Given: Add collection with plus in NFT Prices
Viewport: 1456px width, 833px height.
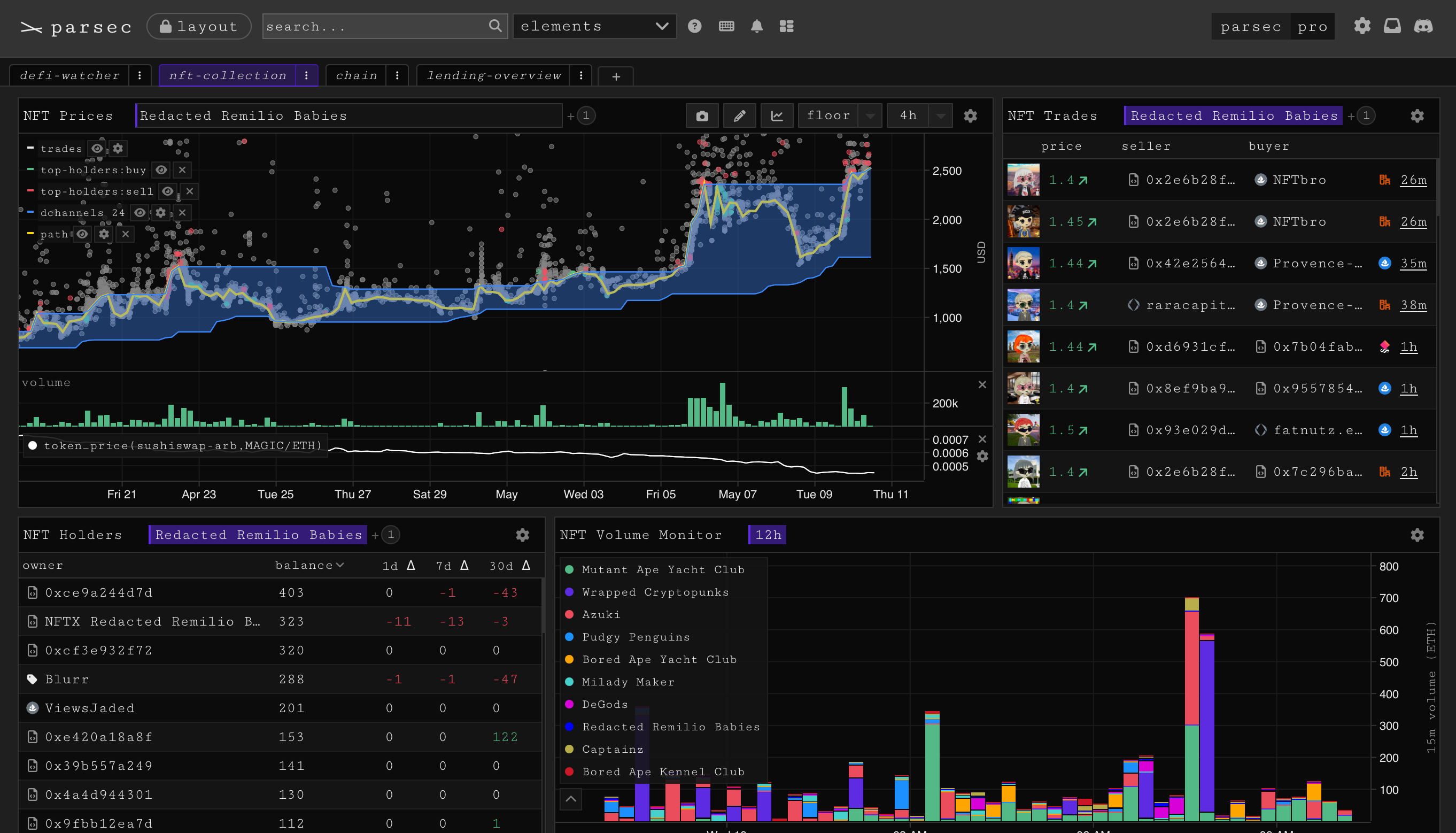Looking at the screenshot, I should pos(571,117).
